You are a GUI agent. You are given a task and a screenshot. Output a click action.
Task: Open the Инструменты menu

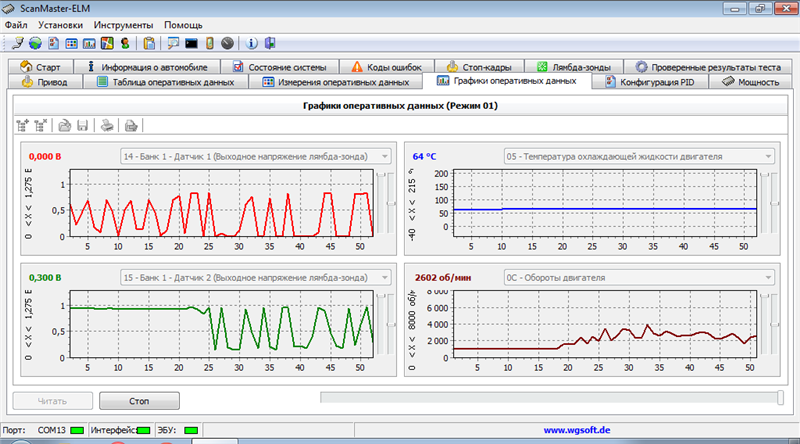[x=123, y=24]
